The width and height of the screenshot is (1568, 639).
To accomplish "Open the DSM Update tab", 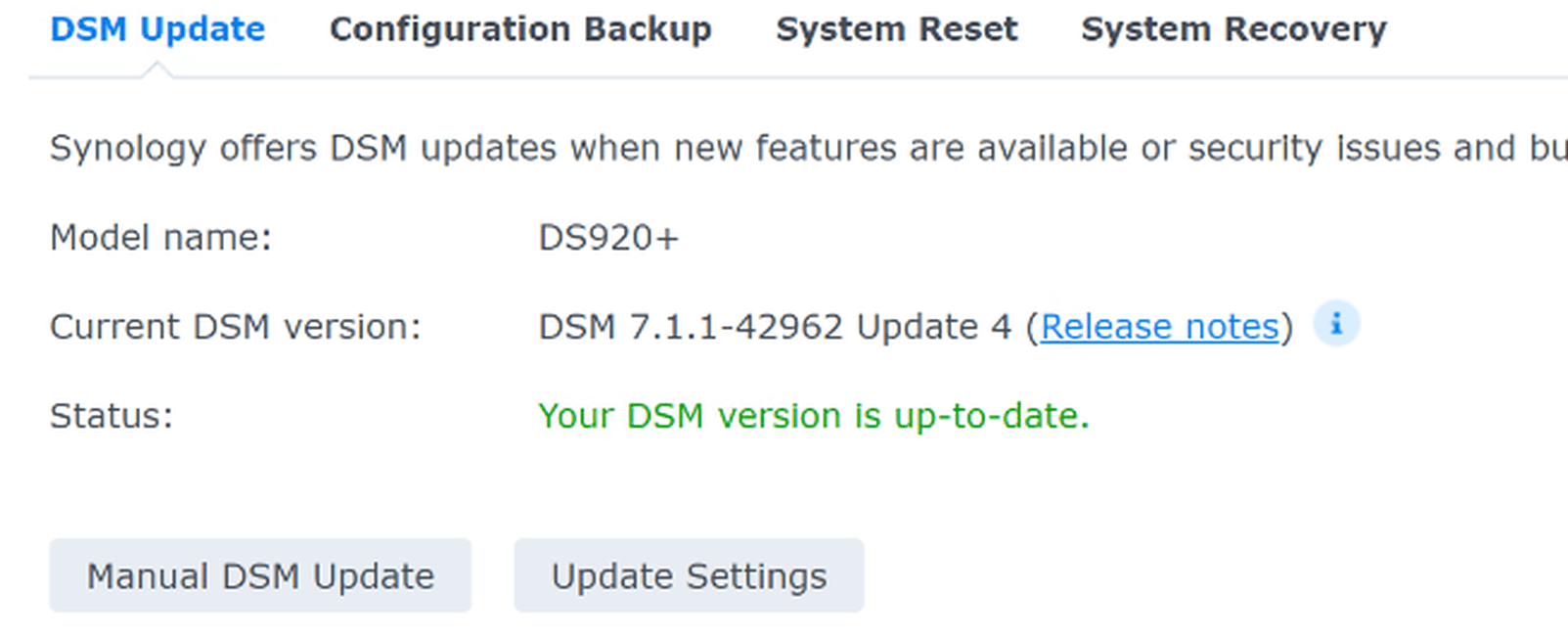I will coord(157,29).
